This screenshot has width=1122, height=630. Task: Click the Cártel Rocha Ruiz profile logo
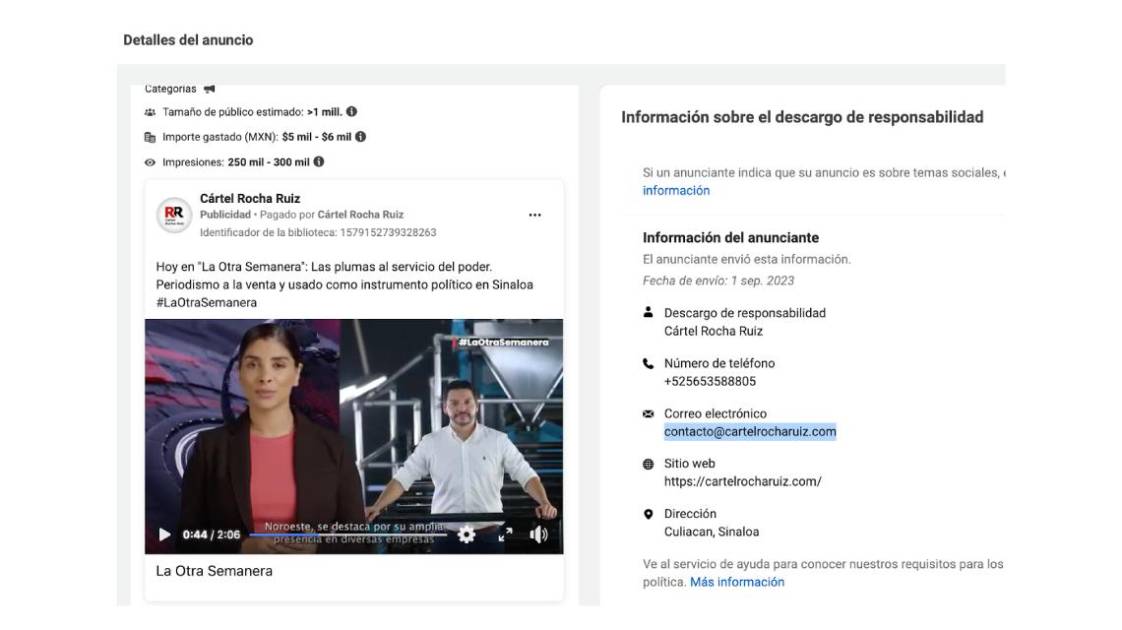coord(174,215)
